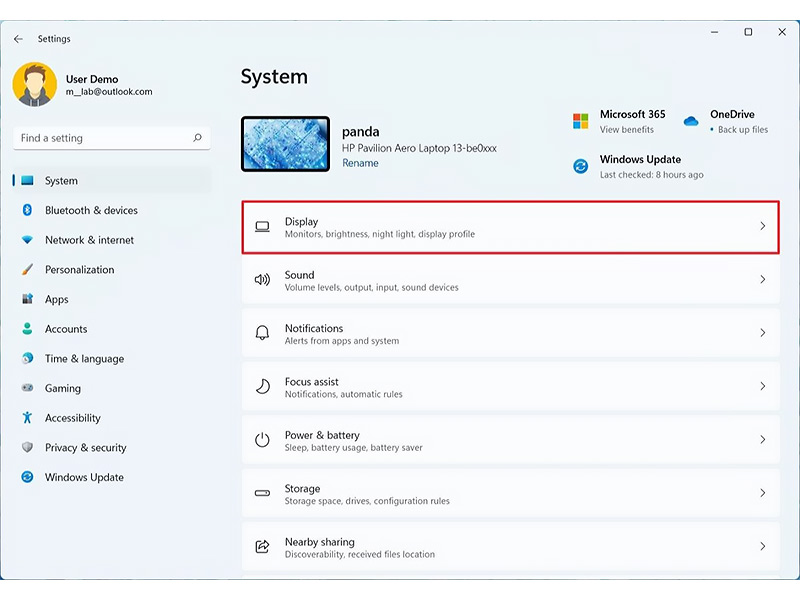Image resolution: width=800 pixels, height=600 pixels.
Task: Click the Accessibility figure icon
Action: (27, 417)
